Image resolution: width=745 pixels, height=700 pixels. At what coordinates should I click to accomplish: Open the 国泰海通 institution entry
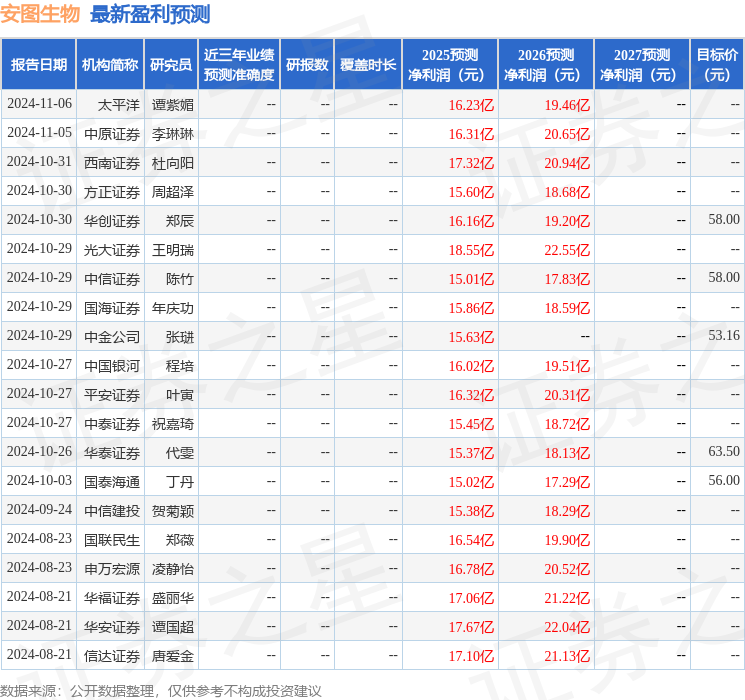pyautogui.click(x=111, y=481)
